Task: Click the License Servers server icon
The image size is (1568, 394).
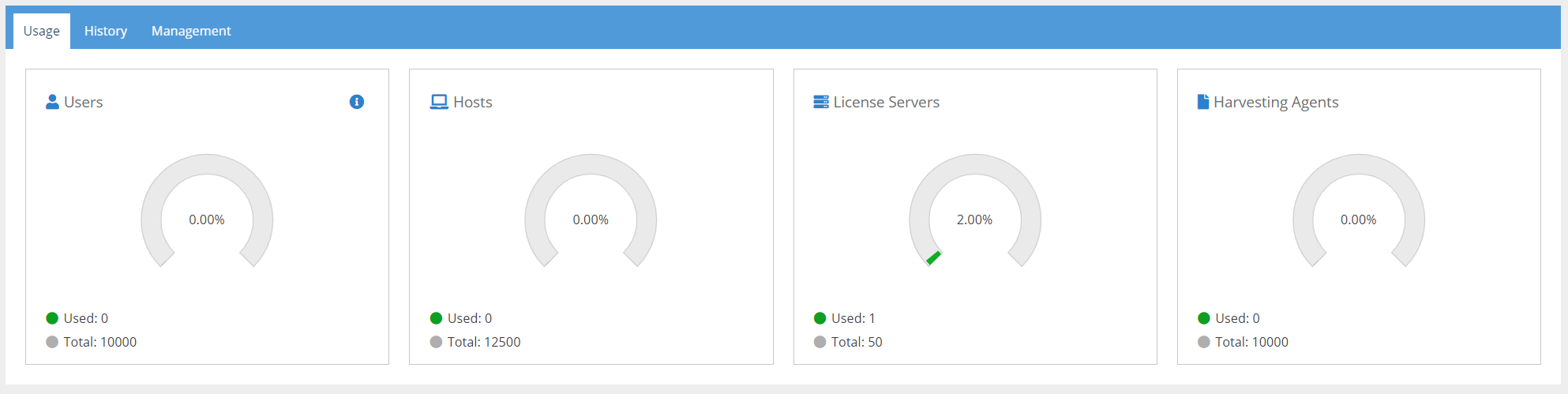Action: tap(821, 102)
